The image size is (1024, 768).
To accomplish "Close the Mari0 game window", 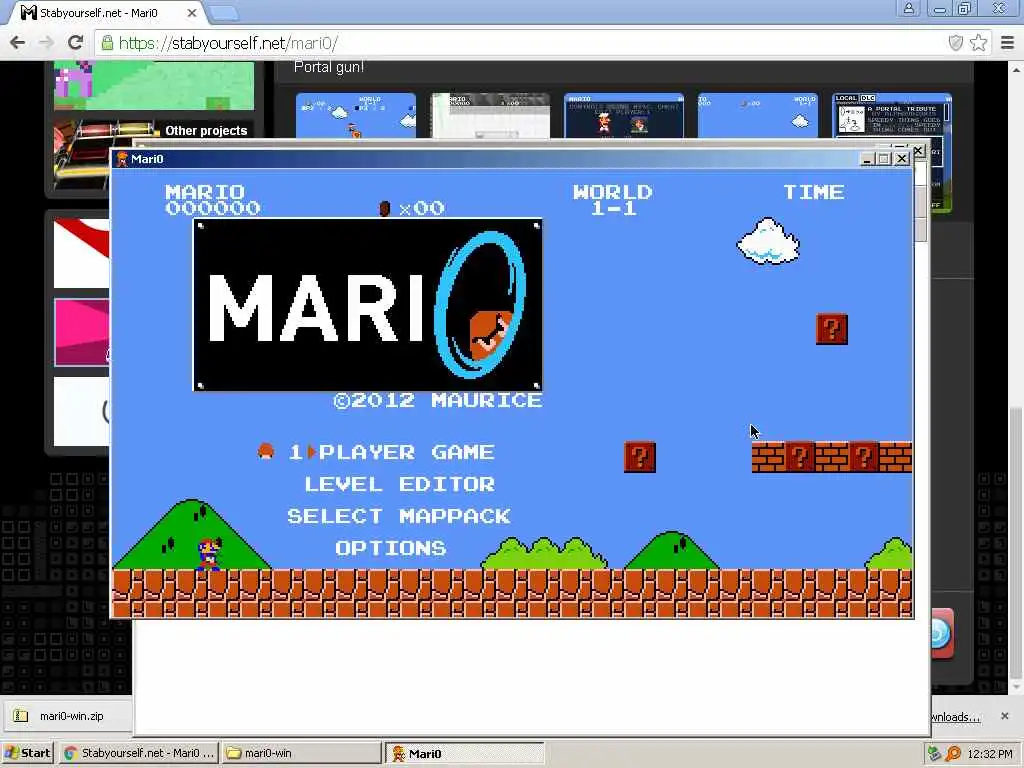I will pyautogui.click(x=902, y=159).
